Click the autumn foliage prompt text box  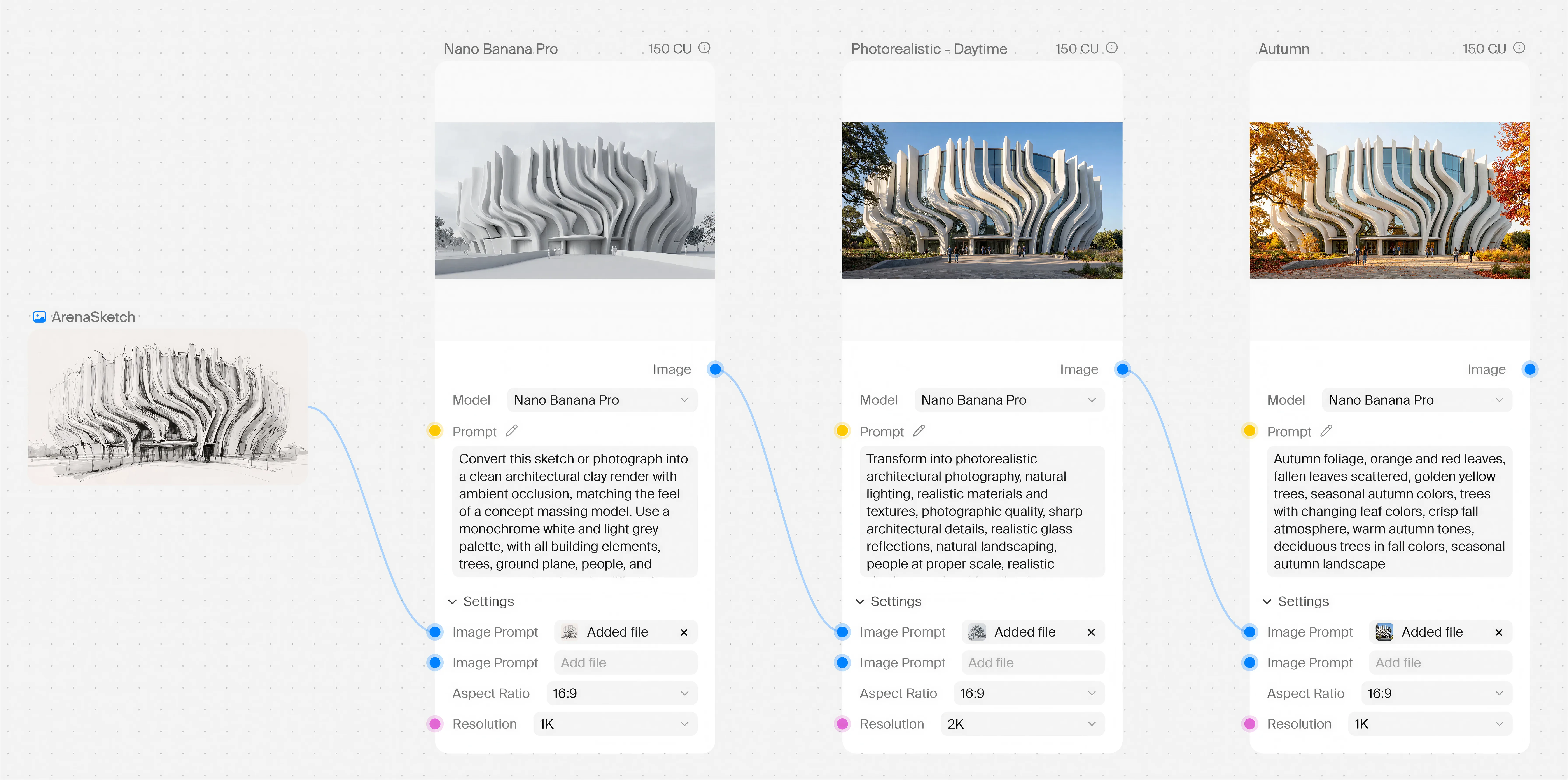[1390, 512]
